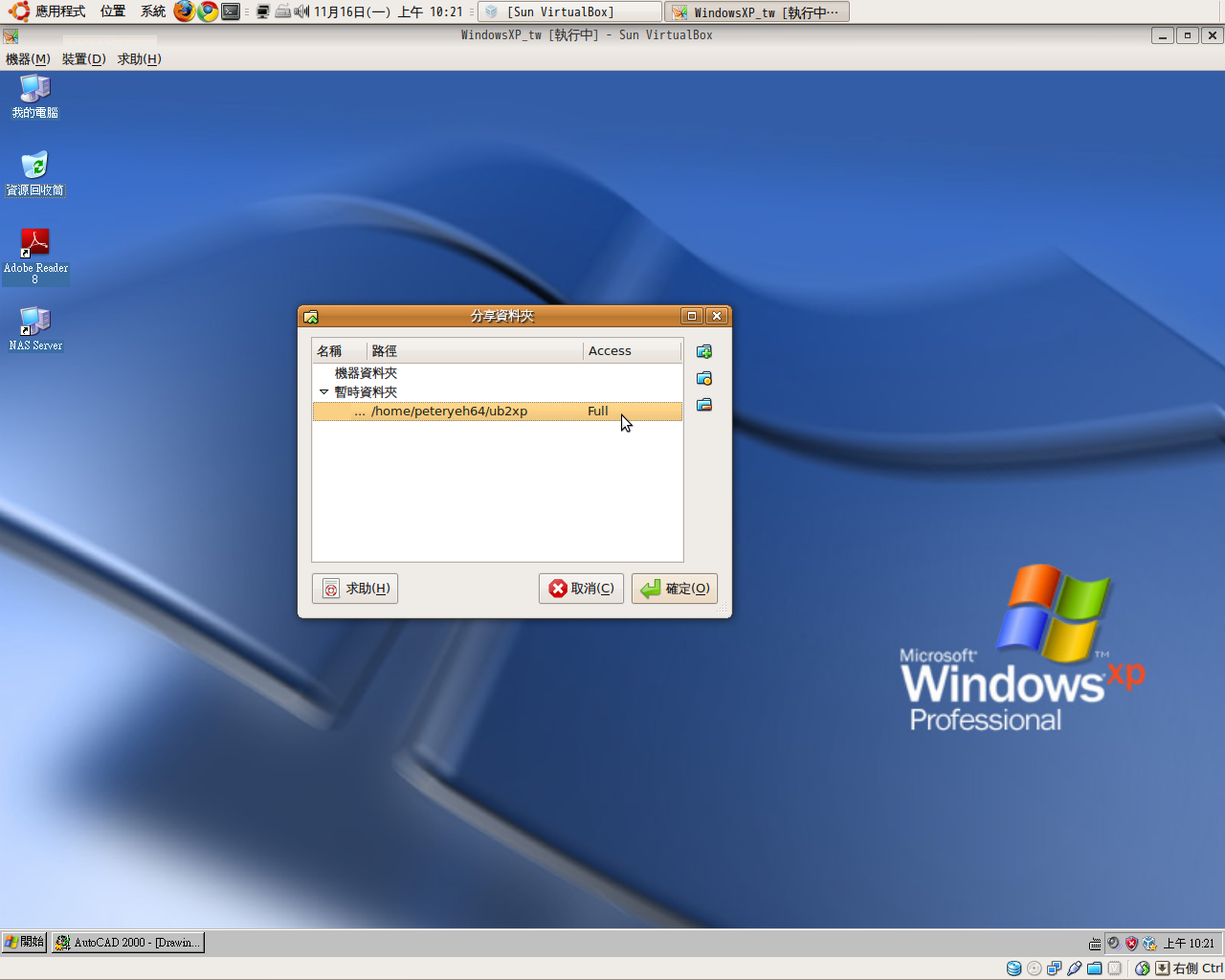Select the Adobe Reader 8 desktop icon
Viewport: 1225px width, 980px height.
[35, 256]
